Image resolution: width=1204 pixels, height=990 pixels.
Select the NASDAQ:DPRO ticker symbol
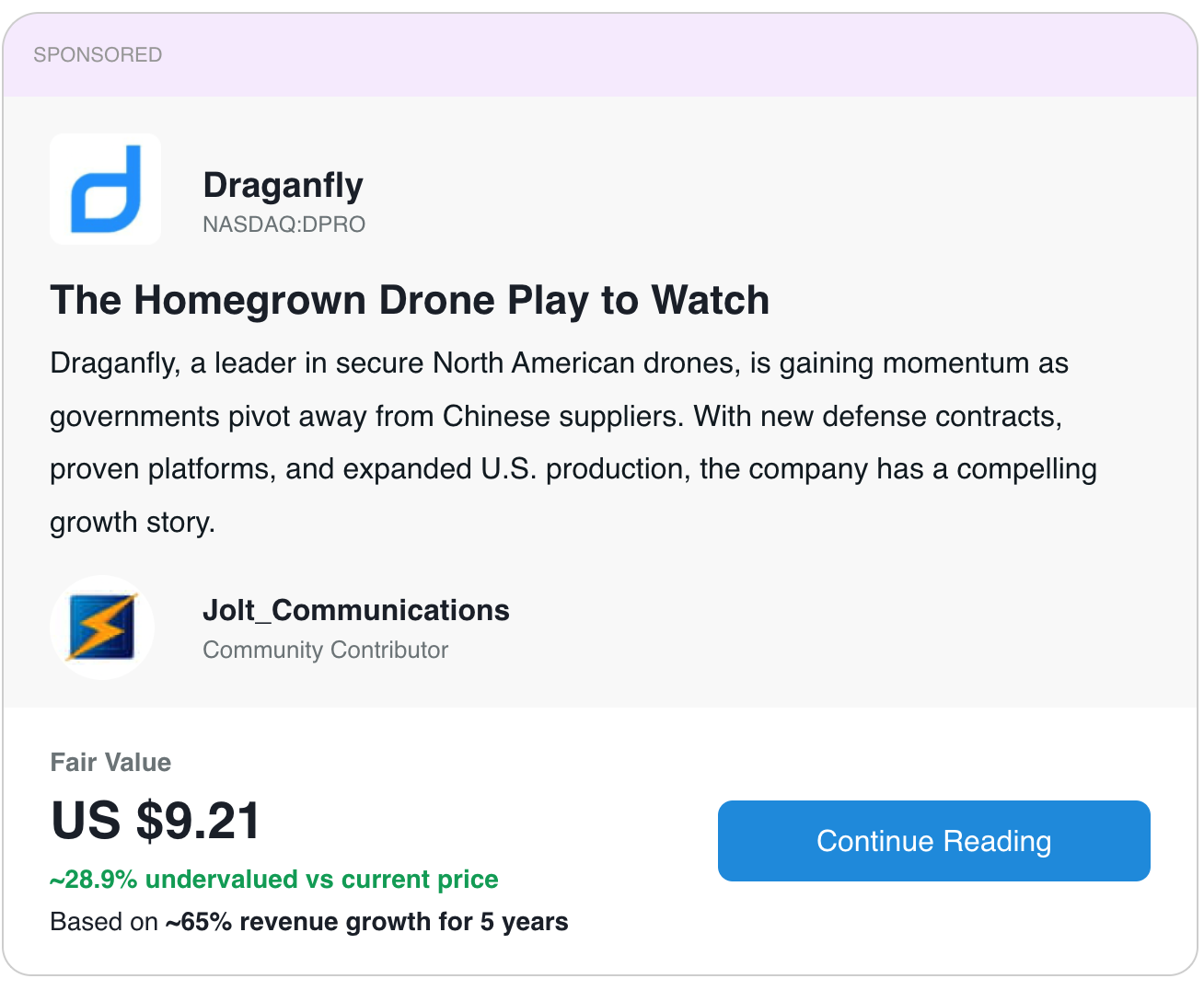(x=284, y=224)
